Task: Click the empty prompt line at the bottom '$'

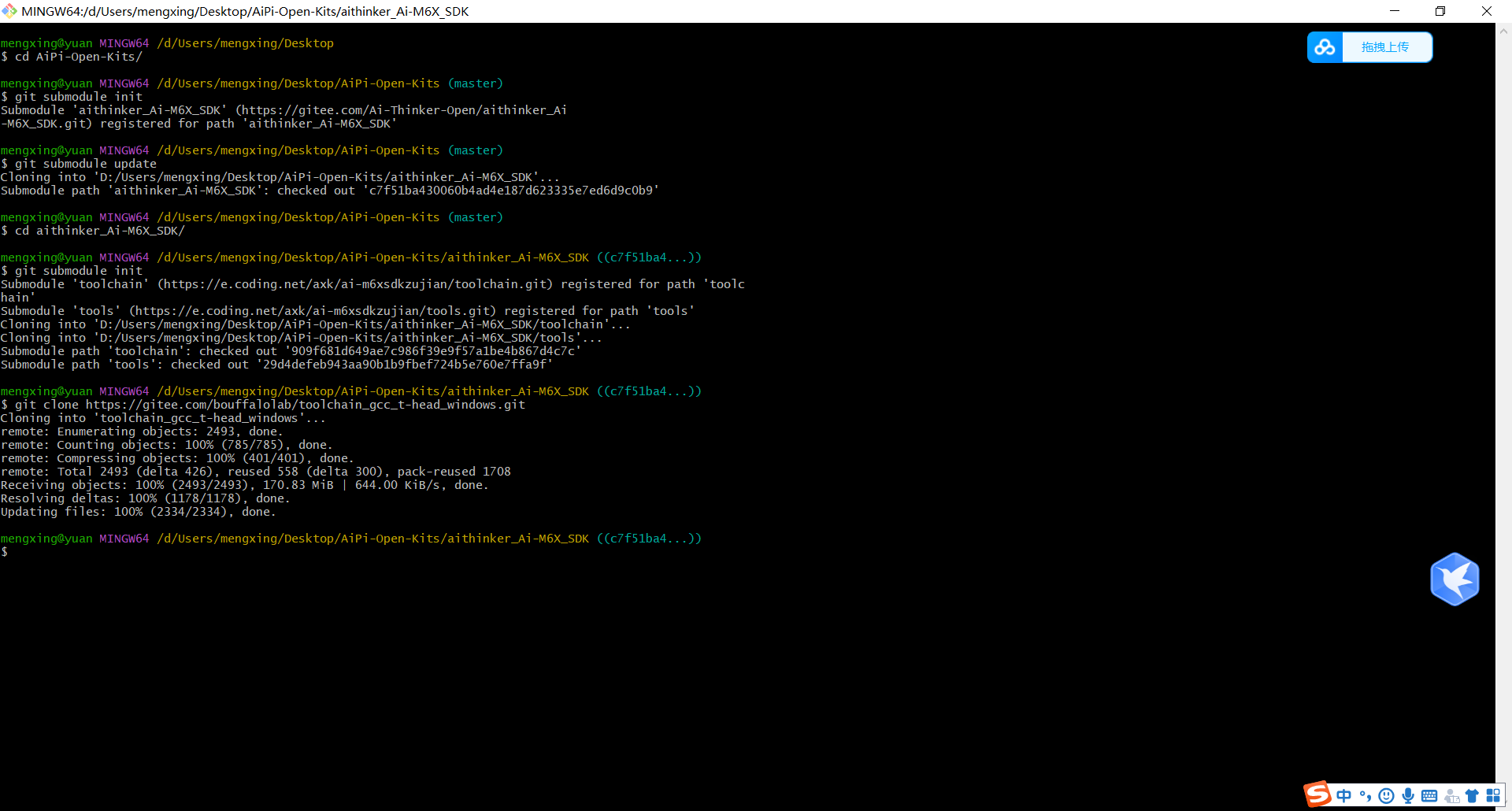Action: [x=5, y=552]
